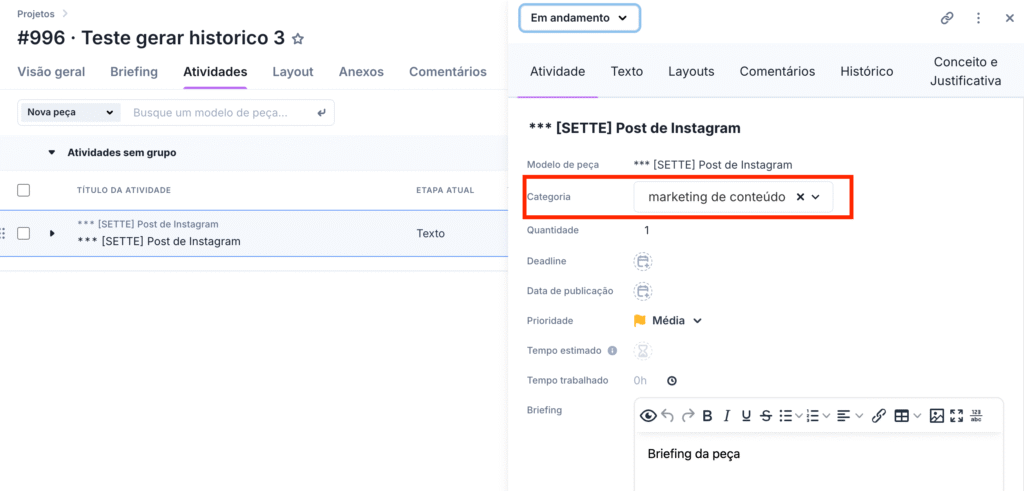The height and width of the screenshot is (491, 1024).
Task: Close the activity side panel
Action: (x=1010, y=18)
